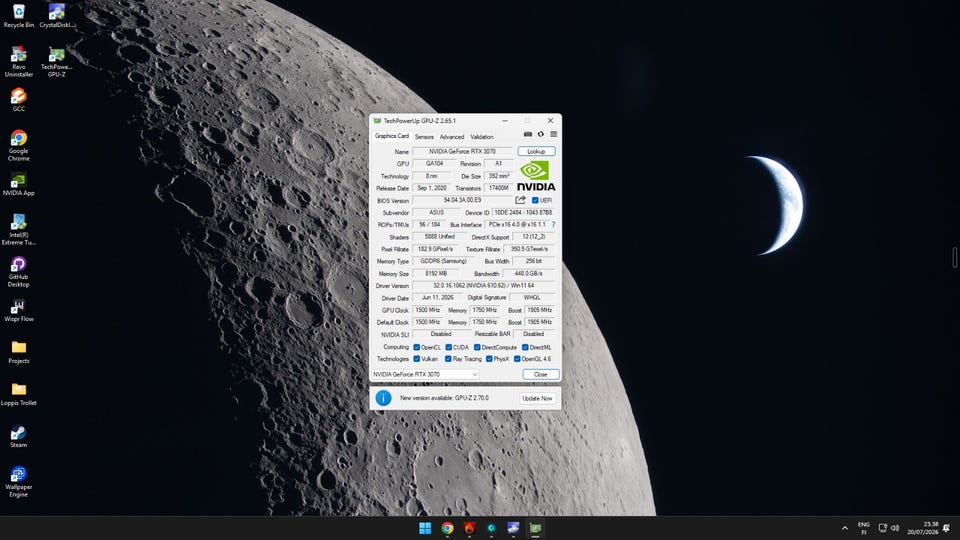Select the CrystalDiskInfo desktop icon
This screenshot has height=540, width=960.
(x=57, y=16)
